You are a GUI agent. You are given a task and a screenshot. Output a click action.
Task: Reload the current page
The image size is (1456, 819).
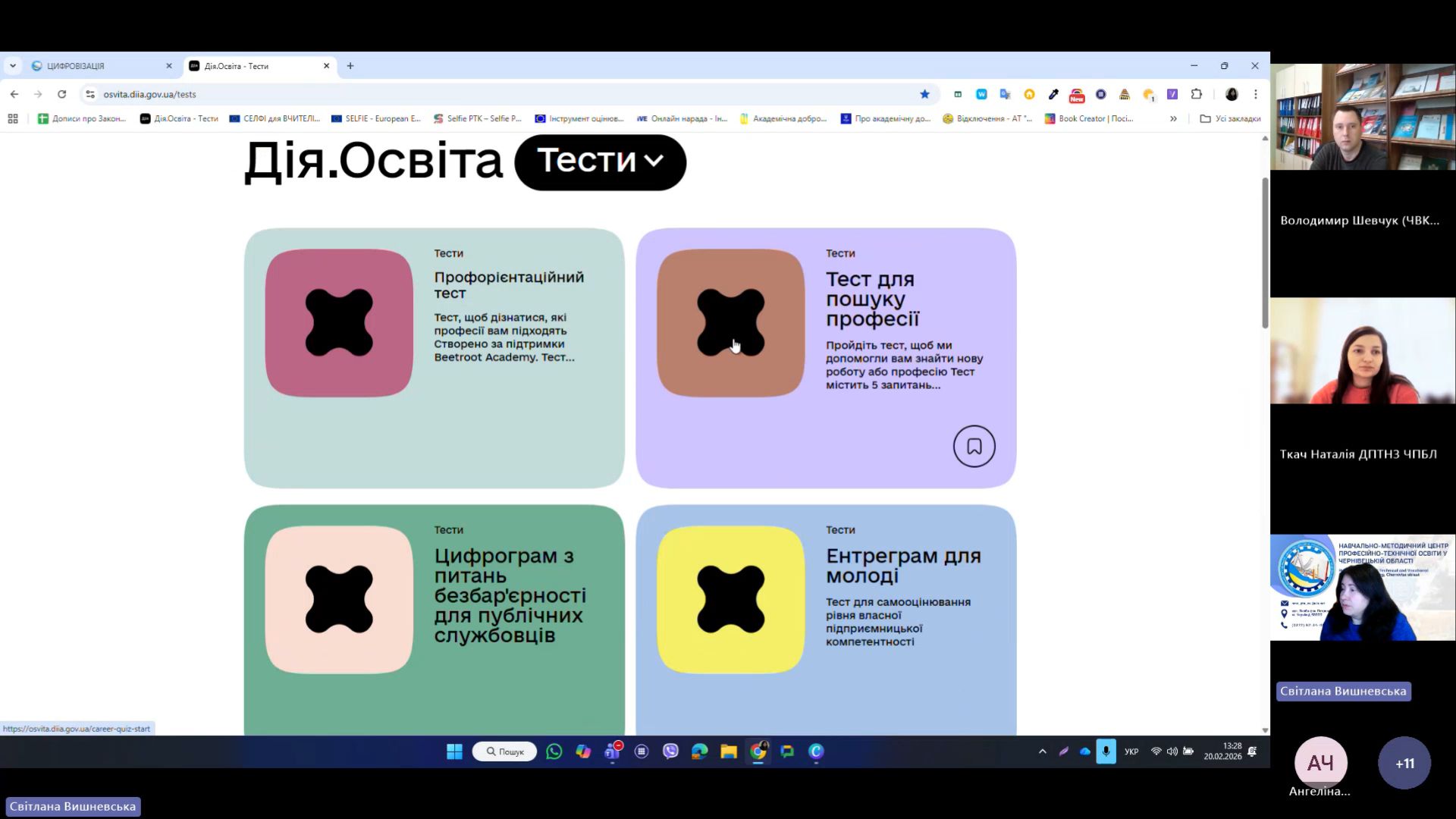pos(62,94)
